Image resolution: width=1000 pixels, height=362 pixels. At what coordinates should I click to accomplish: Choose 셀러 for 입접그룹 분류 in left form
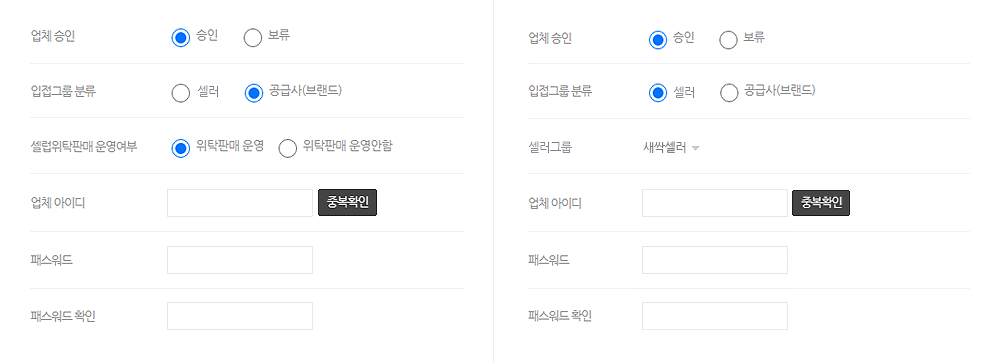(x=181, y=93)
